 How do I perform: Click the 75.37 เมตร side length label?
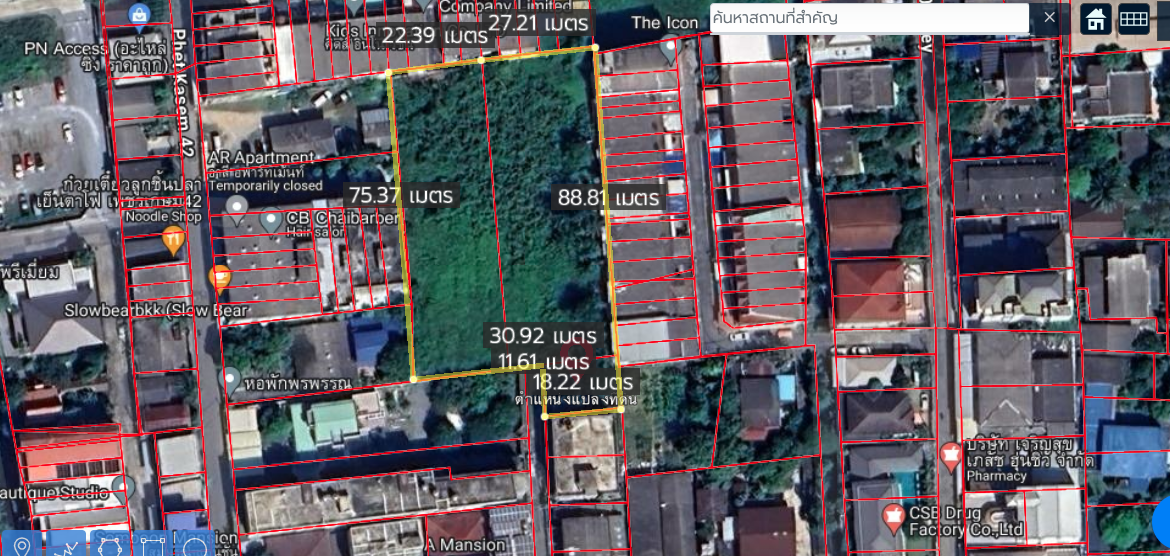[x=400, y=195]
